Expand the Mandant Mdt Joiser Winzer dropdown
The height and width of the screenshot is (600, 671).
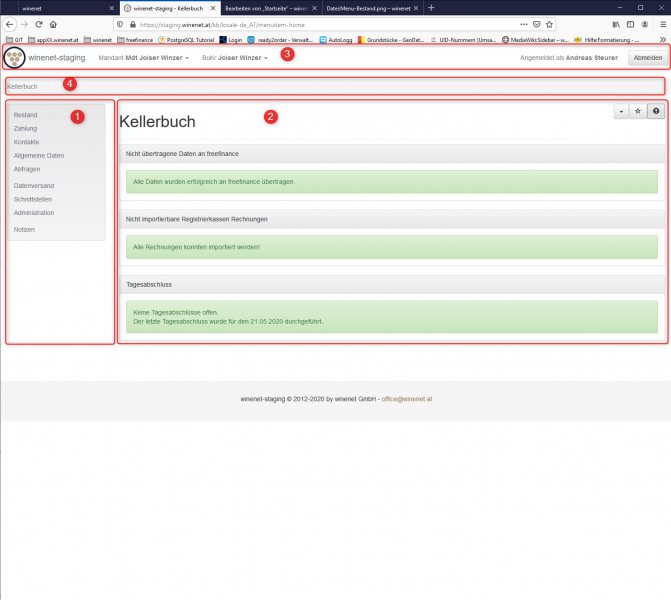click(x=143, y=58)
